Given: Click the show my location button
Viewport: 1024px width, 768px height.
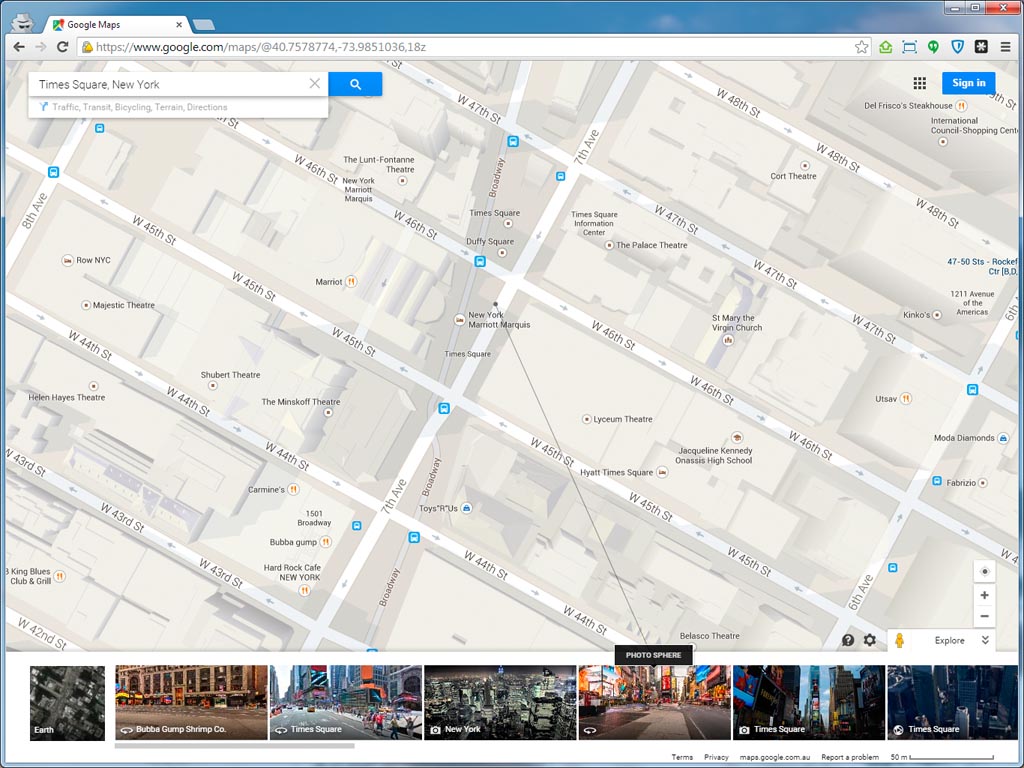Looking at the screenshot, I should [x=984, y=572].
